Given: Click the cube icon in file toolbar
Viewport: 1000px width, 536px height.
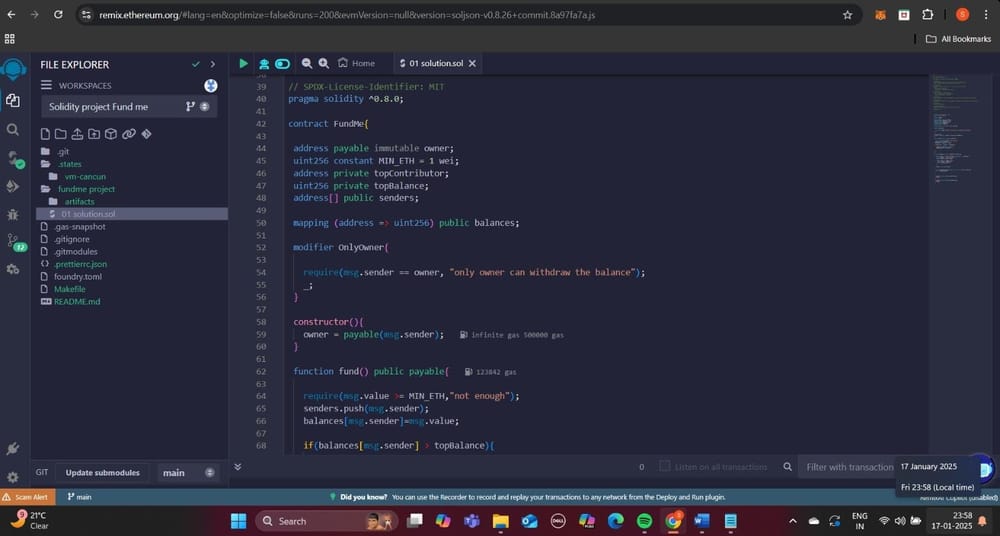Looking at the screenshot, I should pyautogui.click(x=111, y=134).
